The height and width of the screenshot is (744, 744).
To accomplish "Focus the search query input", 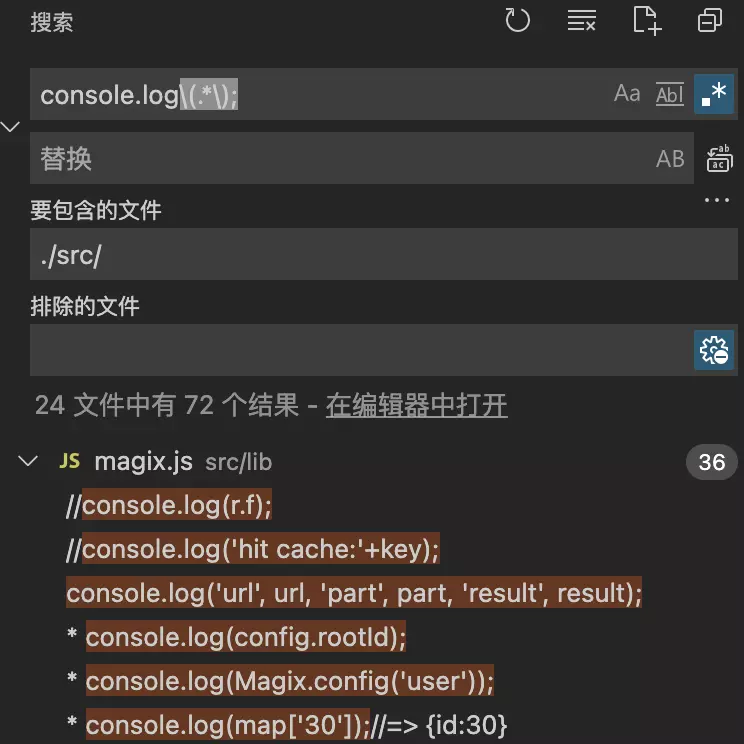I will click(x=318, y=94).
